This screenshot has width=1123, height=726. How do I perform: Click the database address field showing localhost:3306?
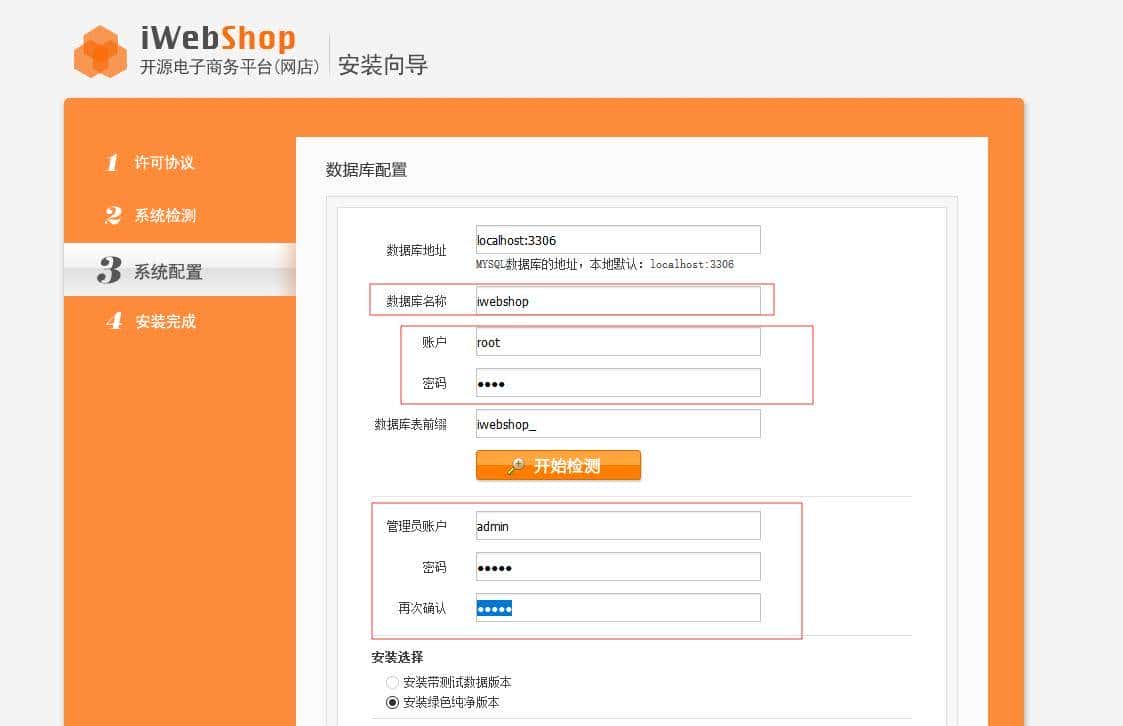tap(617, 239)
